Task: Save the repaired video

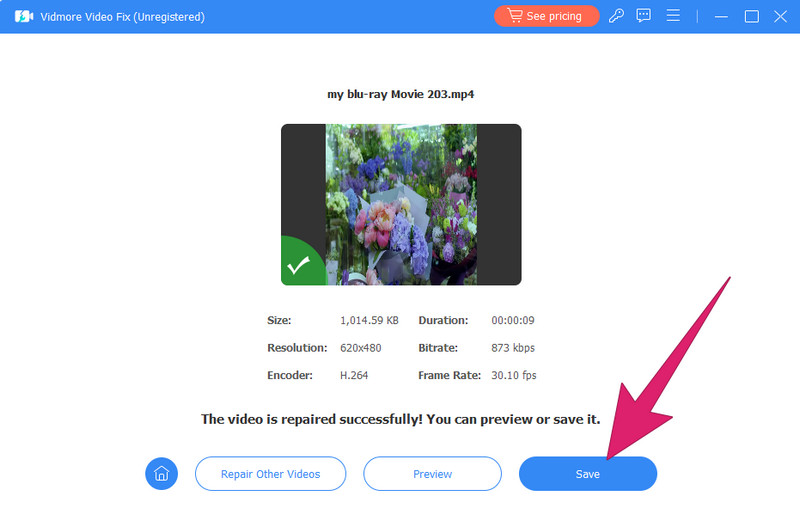Action: click(x=587, y=474)
